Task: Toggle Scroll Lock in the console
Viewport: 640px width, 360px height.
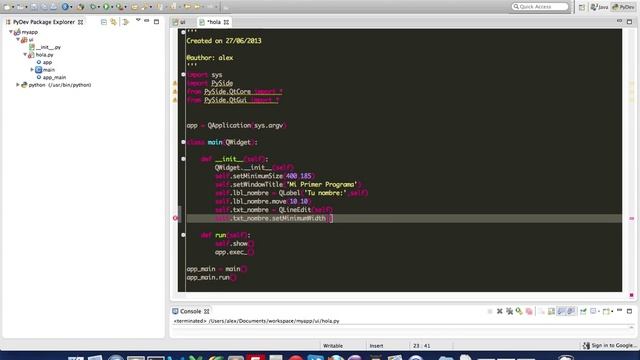Action: [x=551, y=311]
